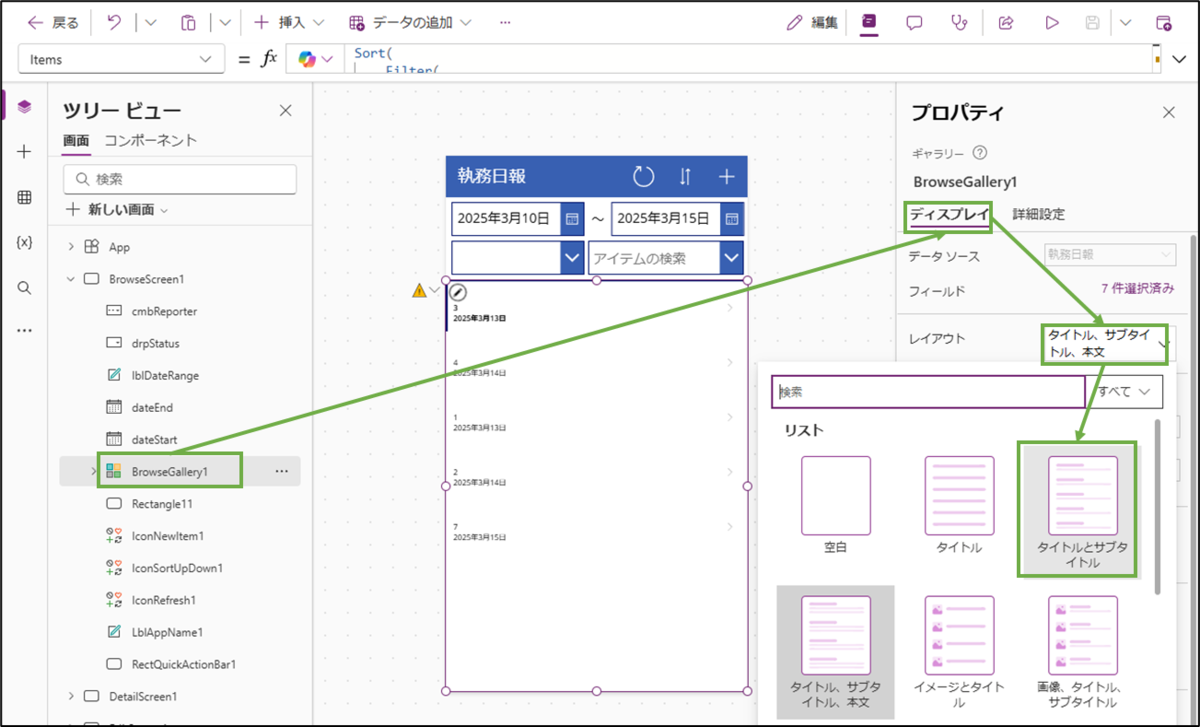This screenshot has height=727, width=1200.
Task: Open the すべて filter dropdown
Action: pyautogui.click(x=1125, y=392)
